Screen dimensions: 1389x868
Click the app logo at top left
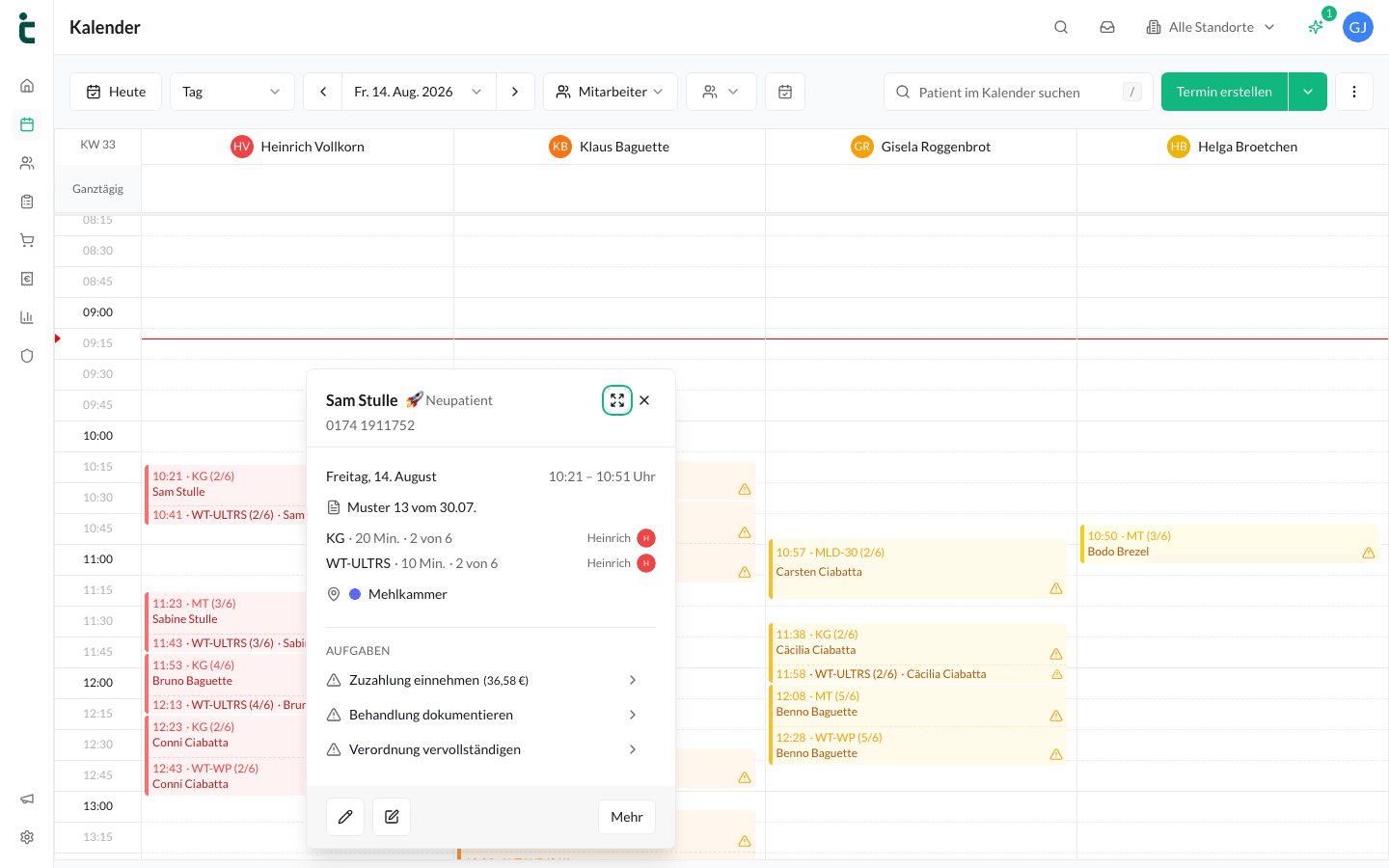[27, 28]
